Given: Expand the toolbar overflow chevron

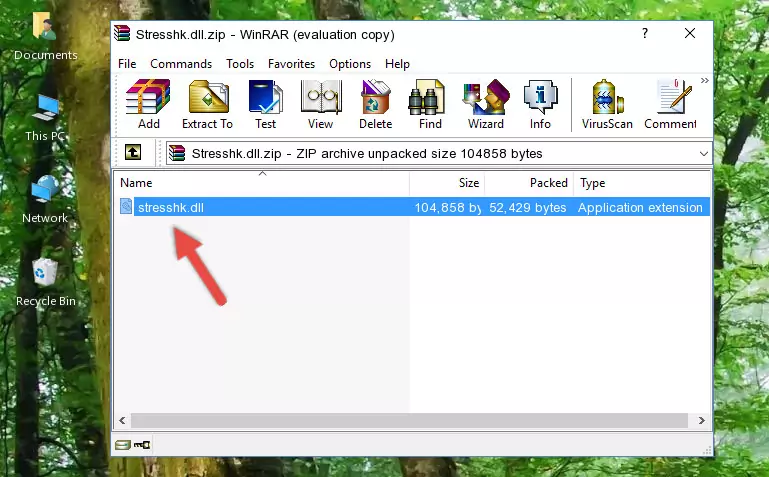Looking at the screenshot, I should coord(705,80).
